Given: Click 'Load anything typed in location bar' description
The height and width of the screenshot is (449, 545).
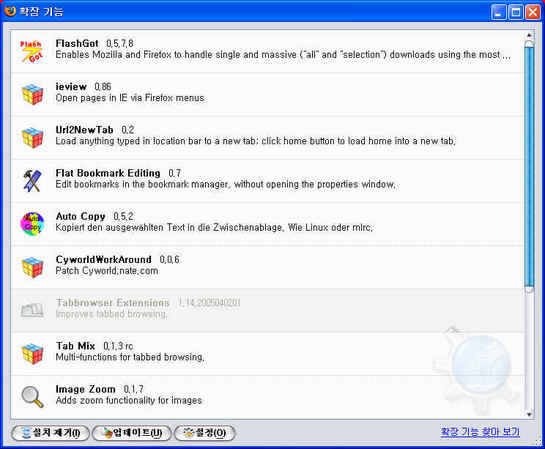Looking at the screenshot, I should pos(255,141).
